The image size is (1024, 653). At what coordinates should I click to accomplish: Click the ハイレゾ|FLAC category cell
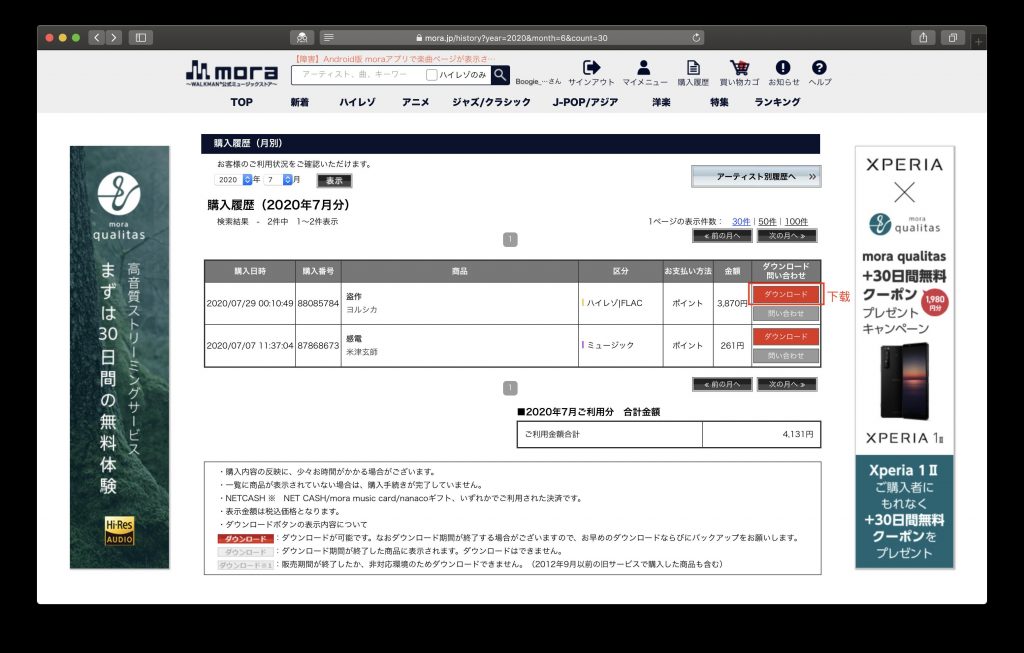[x=620, y=303]
